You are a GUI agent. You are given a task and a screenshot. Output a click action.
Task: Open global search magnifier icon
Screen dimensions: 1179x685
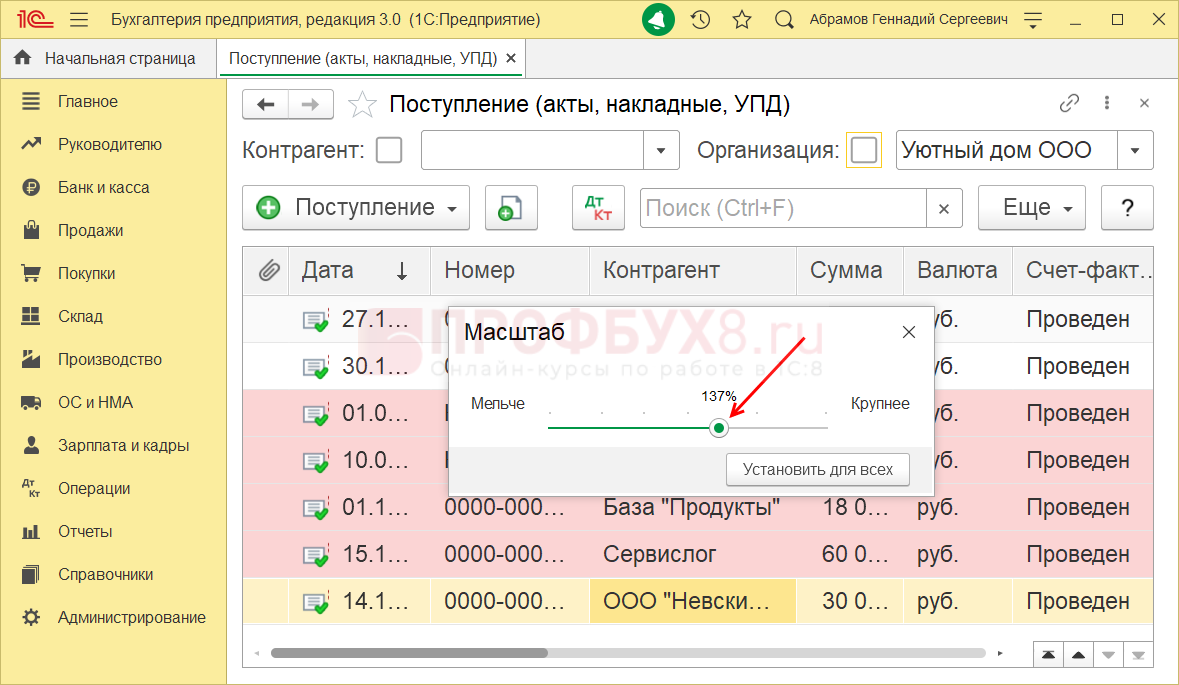click(784, 20)
